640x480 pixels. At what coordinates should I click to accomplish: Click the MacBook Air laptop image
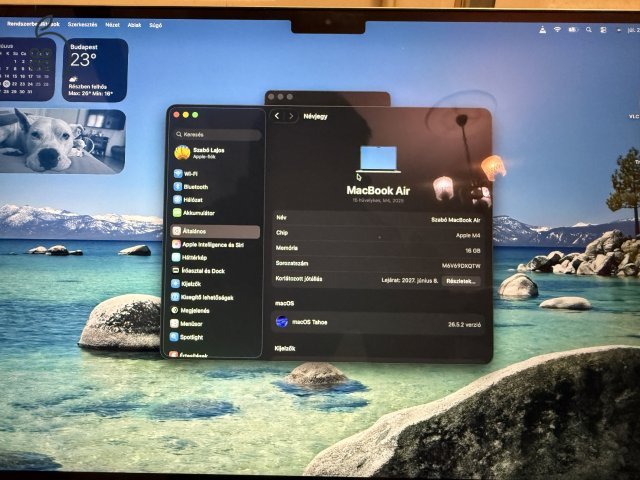pyautogui.click(x=378, y=160)
